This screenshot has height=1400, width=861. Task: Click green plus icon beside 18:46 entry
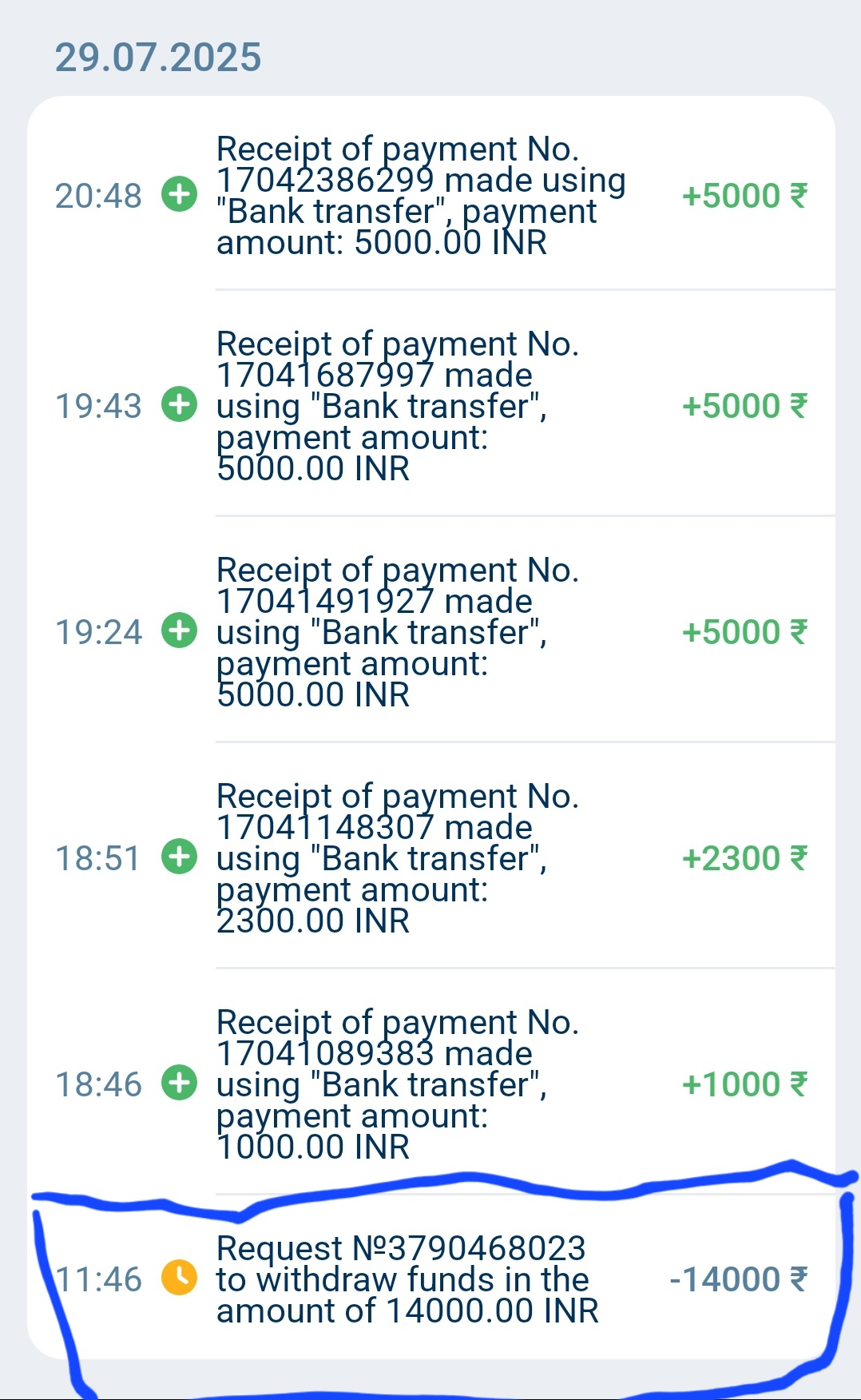coord(179,1083)
